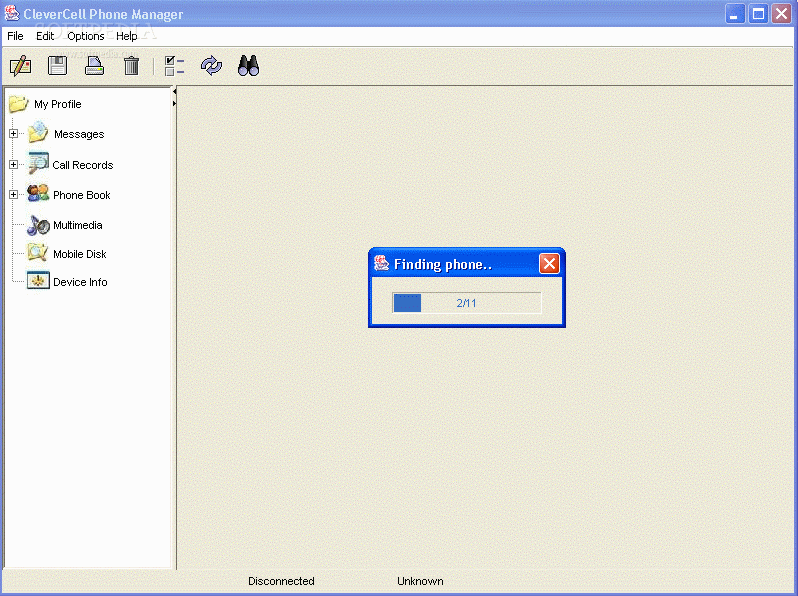Expand the Phone Book tree node
This screenshot has width=798, height=596.
point(13,195)
